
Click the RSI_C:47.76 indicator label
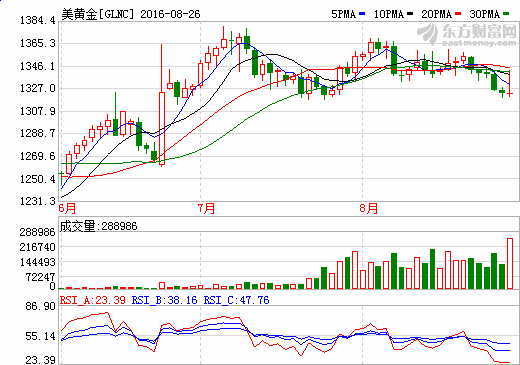236,300
